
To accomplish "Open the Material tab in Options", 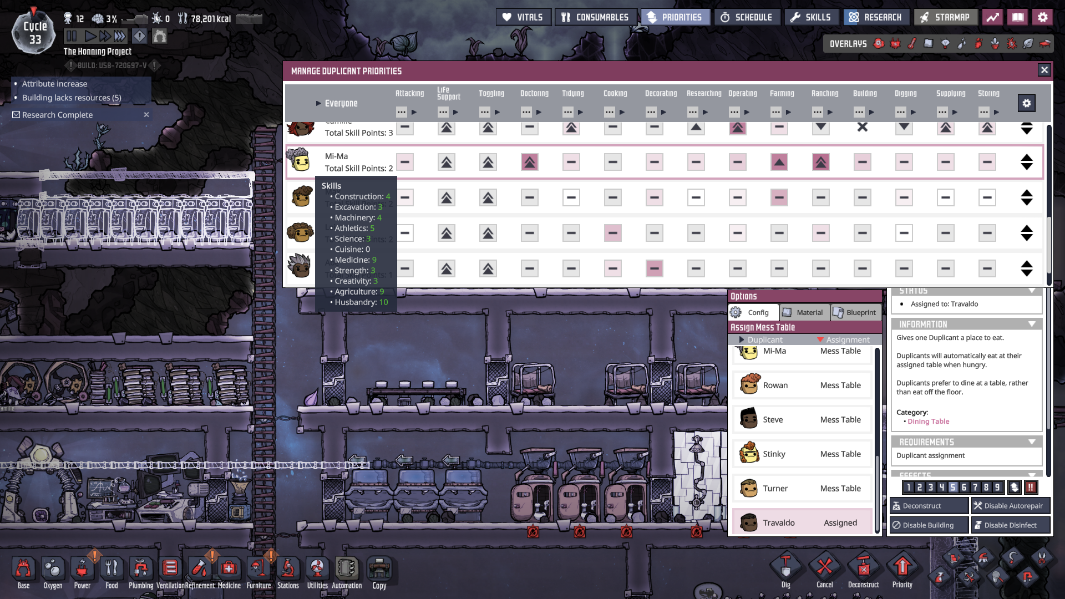I will [x=803, y=312].
